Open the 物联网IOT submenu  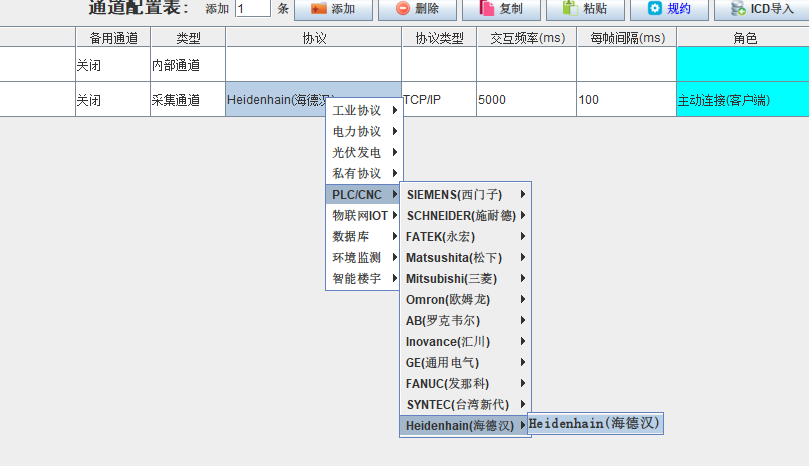[364, 216]
